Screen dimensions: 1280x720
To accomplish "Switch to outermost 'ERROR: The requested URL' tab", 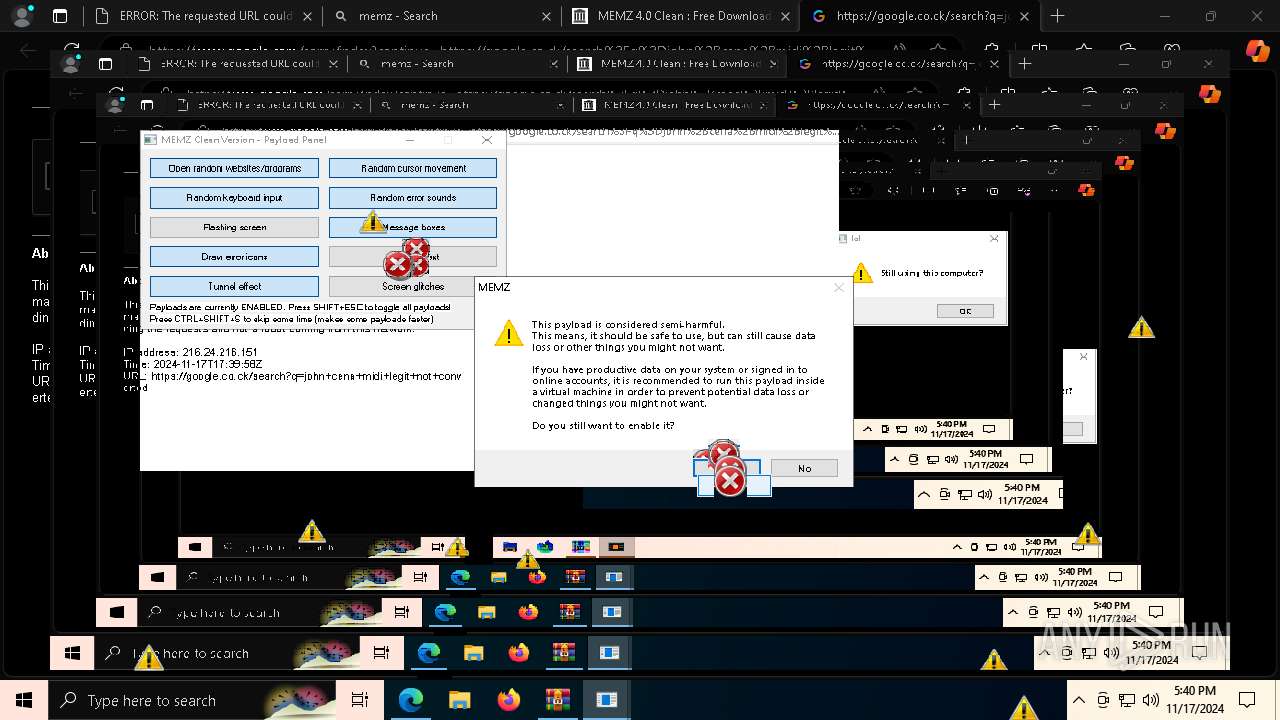I will point(193,16).
